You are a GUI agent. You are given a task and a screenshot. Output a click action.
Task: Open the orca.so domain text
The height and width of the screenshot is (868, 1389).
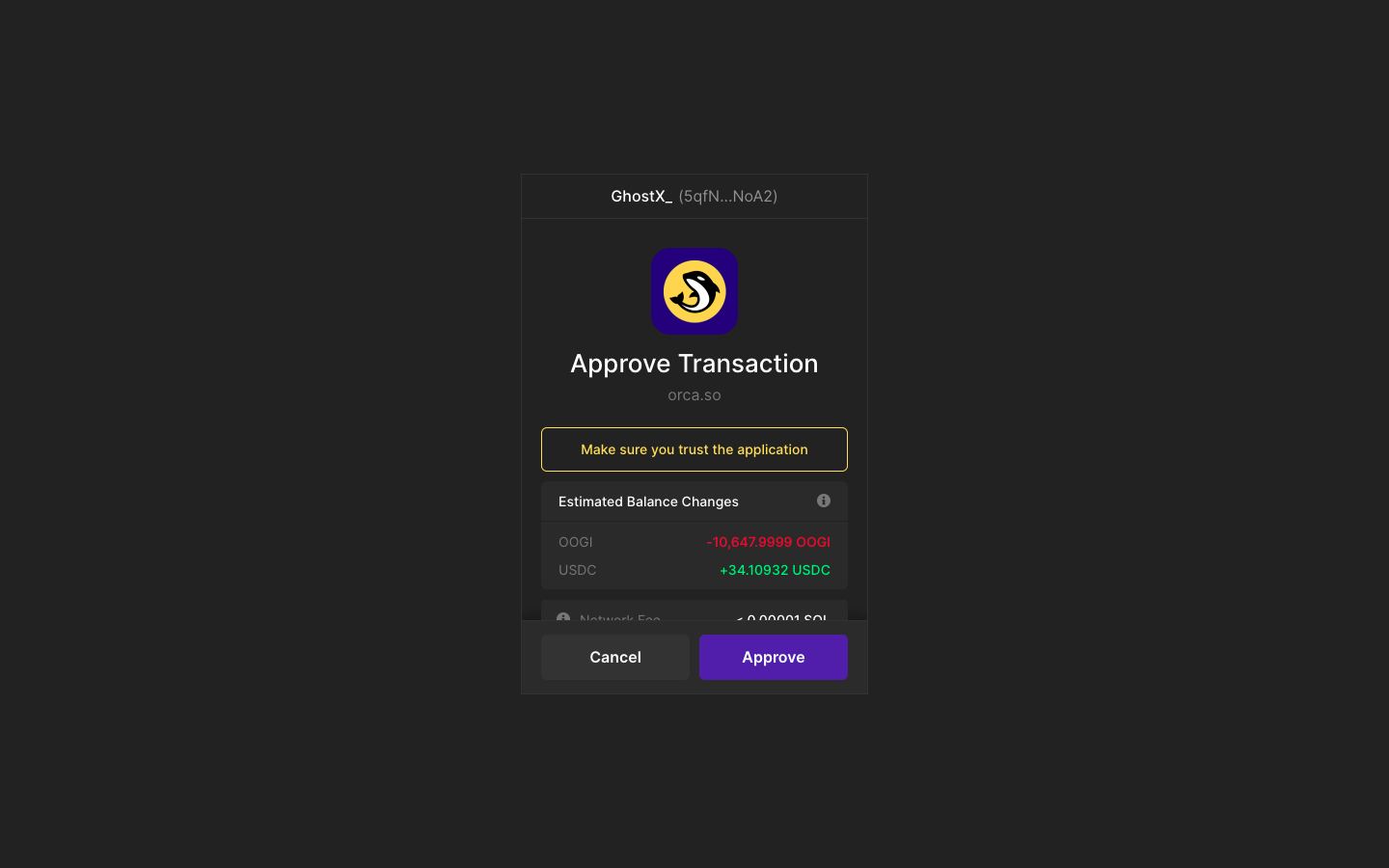694,394
